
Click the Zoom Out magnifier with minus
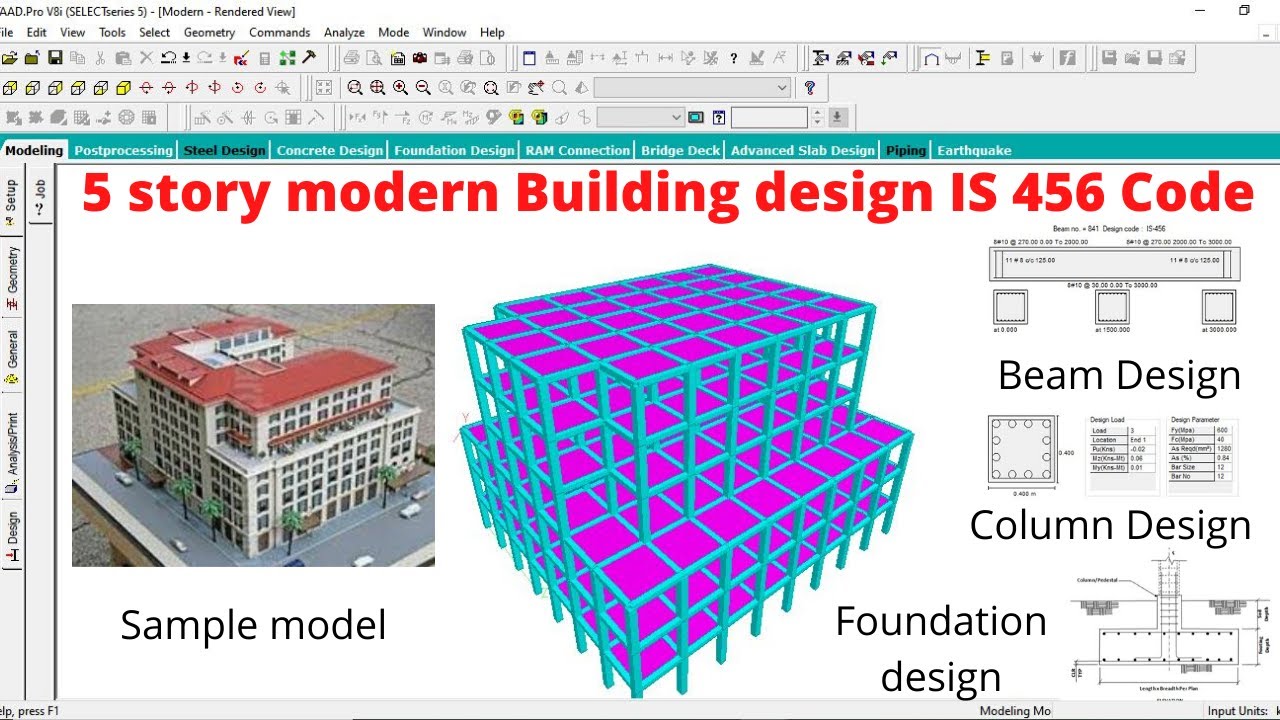(423, 88)
